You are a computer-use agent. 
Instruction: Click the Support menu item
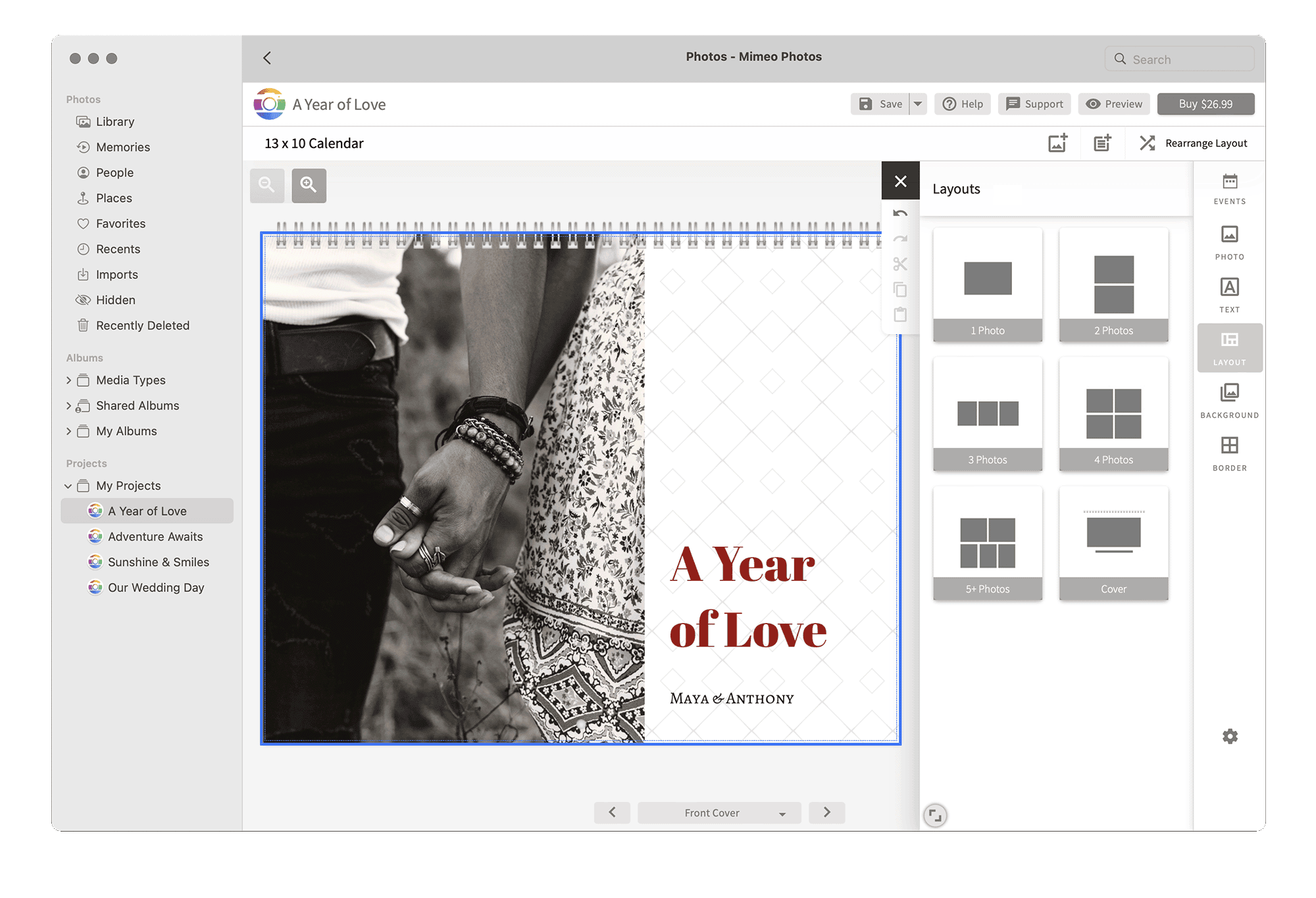tap(1035, 103)
